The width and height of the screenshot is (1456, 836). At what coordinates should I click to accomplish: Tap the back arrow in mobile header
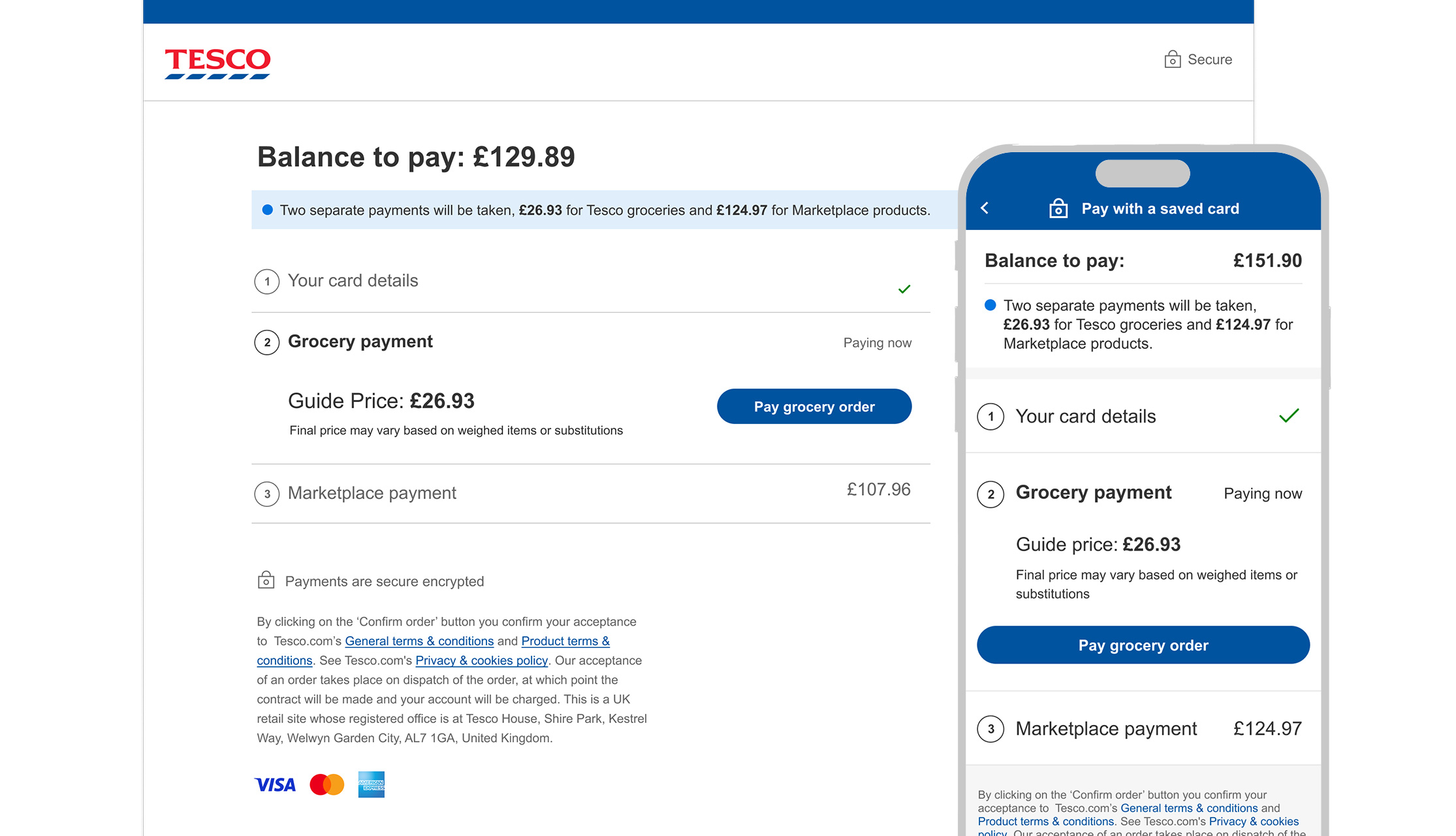985,208
